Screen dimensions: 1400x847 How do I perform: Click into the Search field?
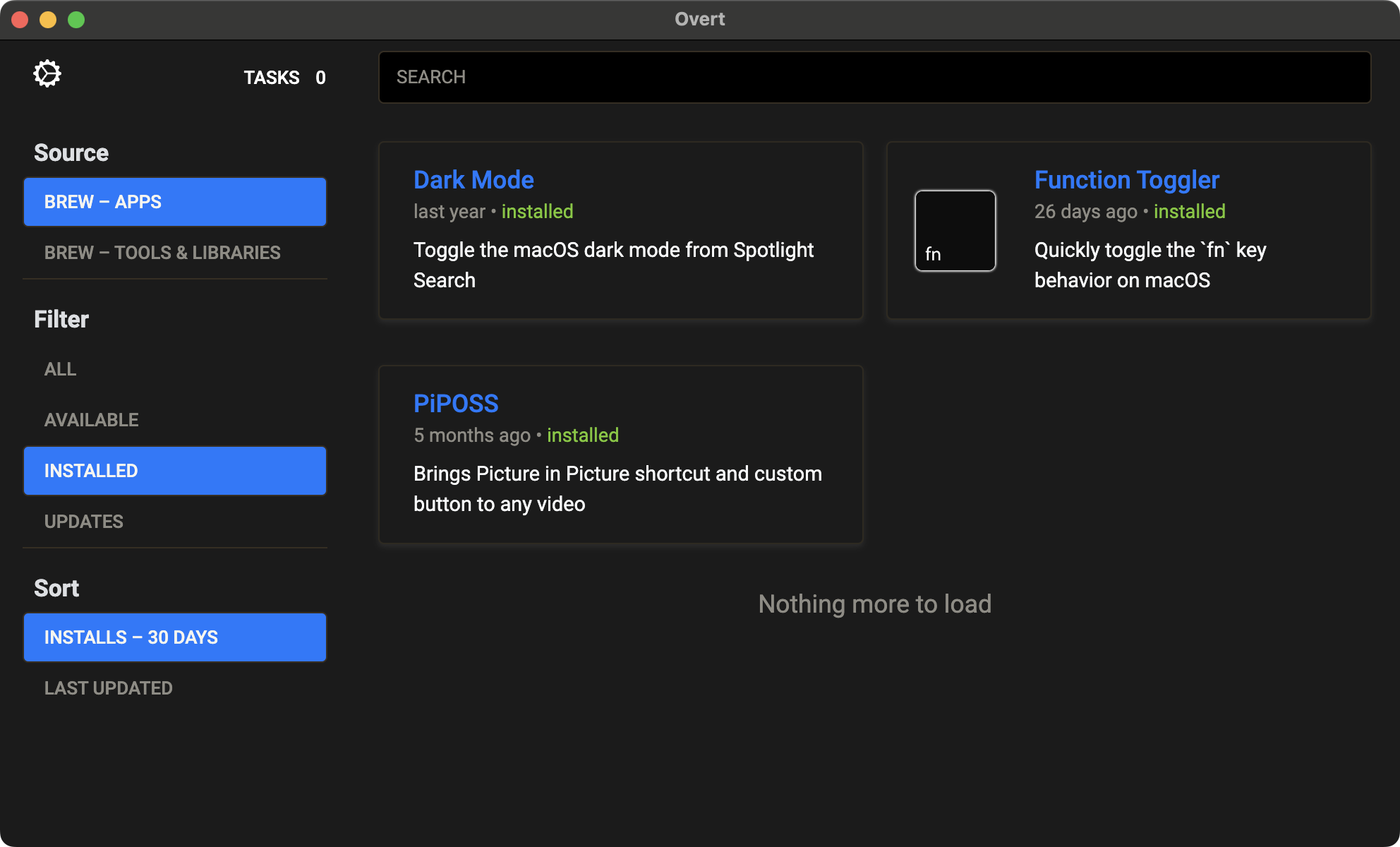[x=874, y=77]
